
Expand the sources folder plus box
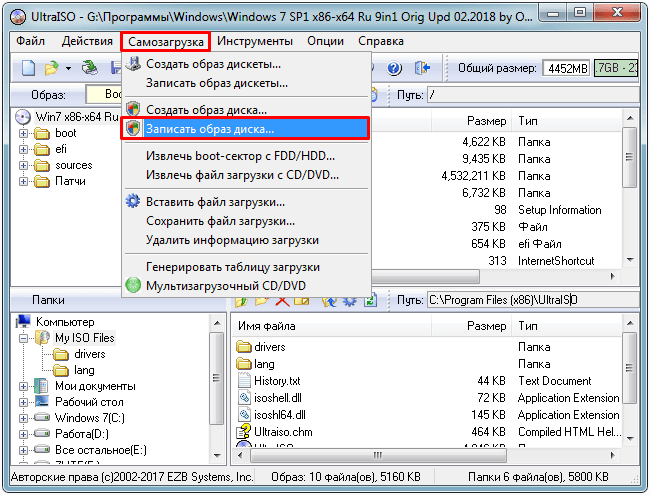(24, 165)
